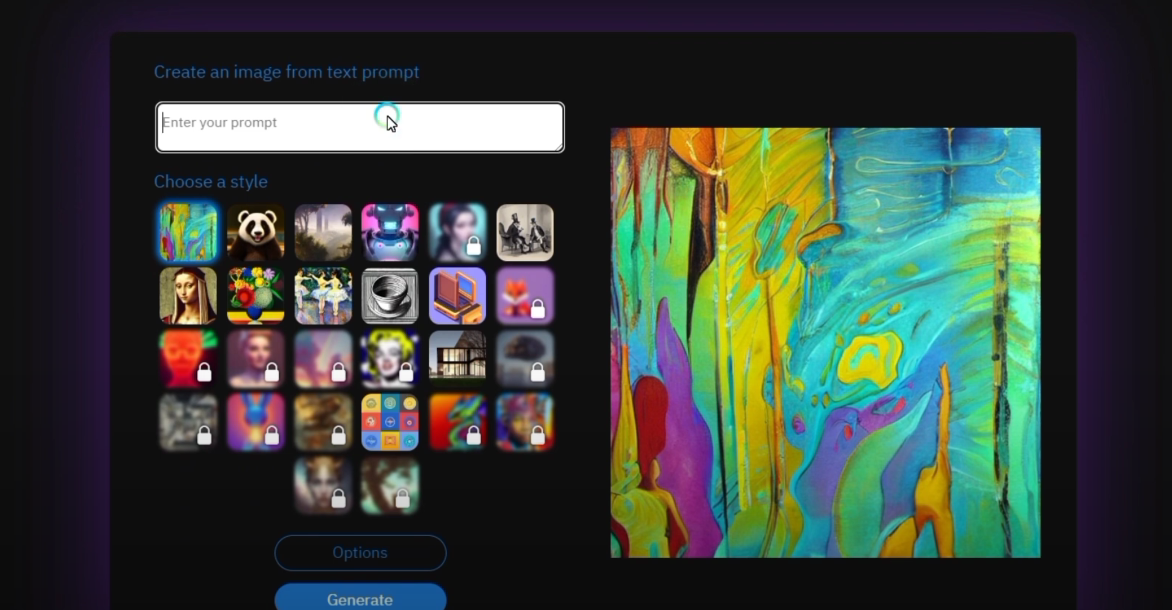This screenshot has height=610, width=1172.
Task: Select the black-and-white vintage sketch style
Action: 525,232
